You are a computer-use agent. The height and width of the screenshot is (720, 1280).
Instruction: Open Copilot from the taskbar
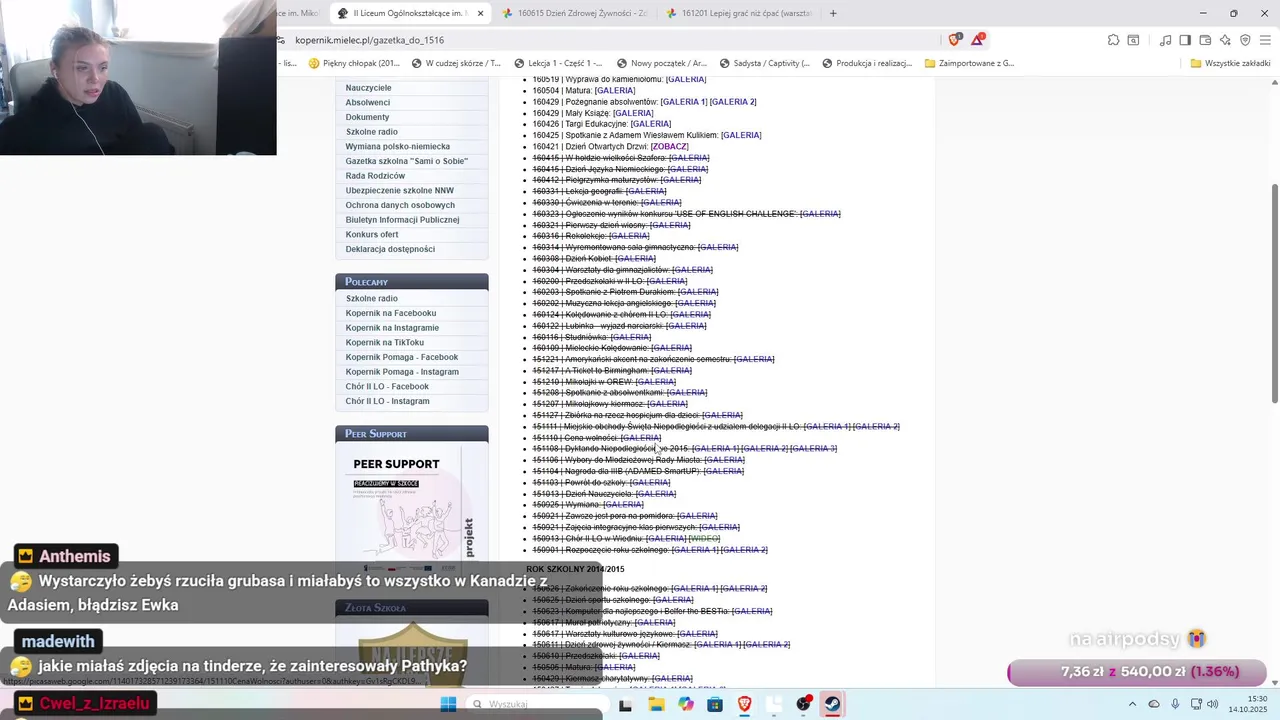click(685, 704)
